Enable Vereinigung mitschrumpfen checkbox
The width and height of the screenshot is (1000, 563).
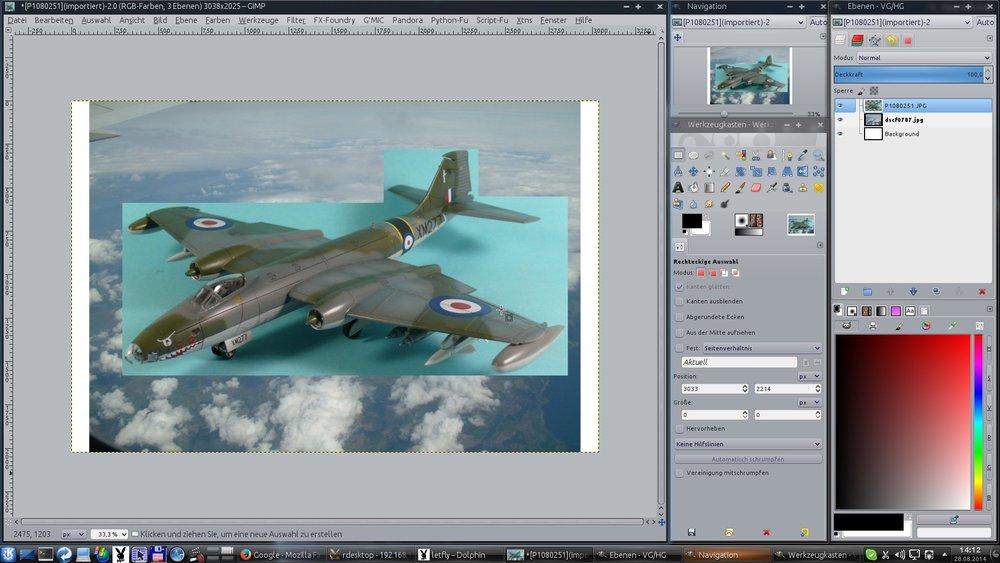[x=679, y=473]
